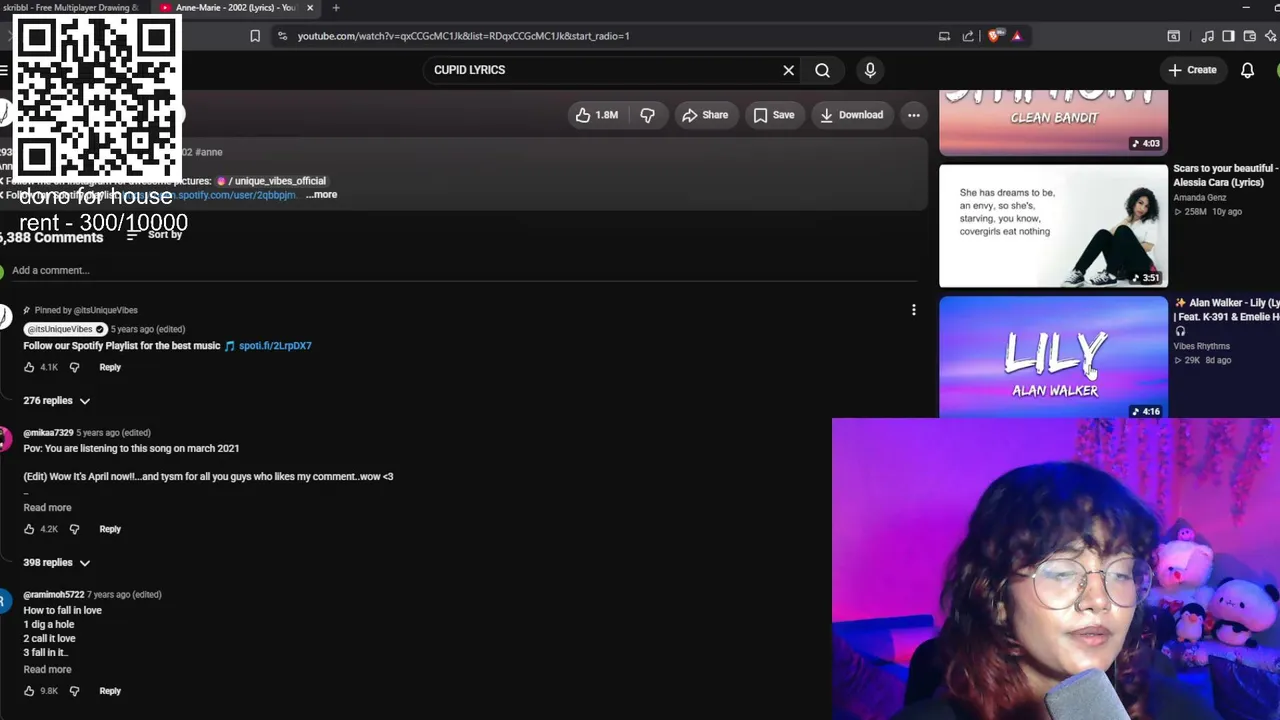Viewport: 1280px width, 720px height.
Task: Switch to the skribbl browser tab
Action: pyautogui.click(x=70, y=8)
